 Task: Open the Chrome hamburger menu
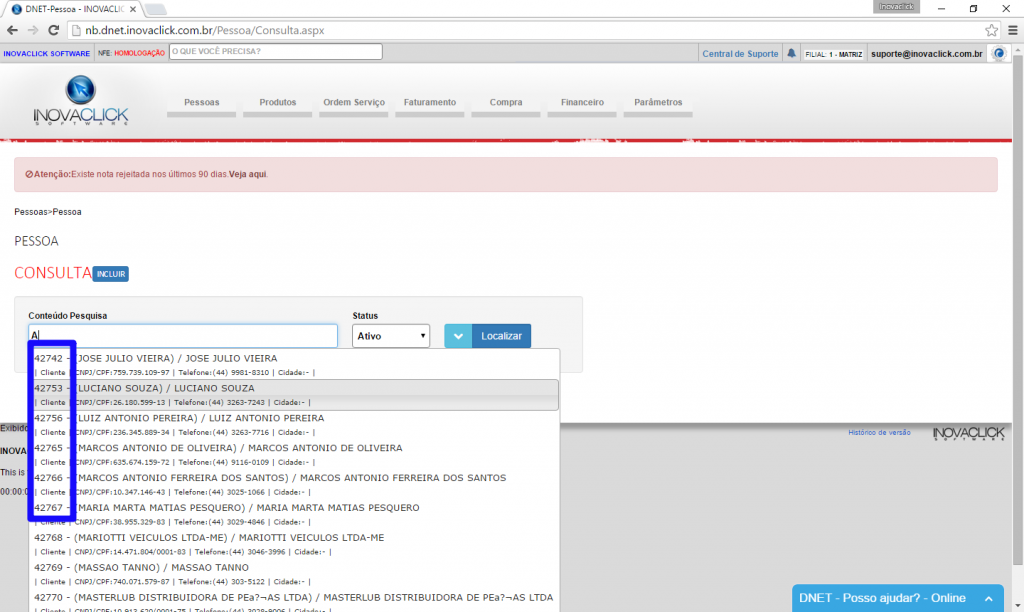[x=1011, y=30]
